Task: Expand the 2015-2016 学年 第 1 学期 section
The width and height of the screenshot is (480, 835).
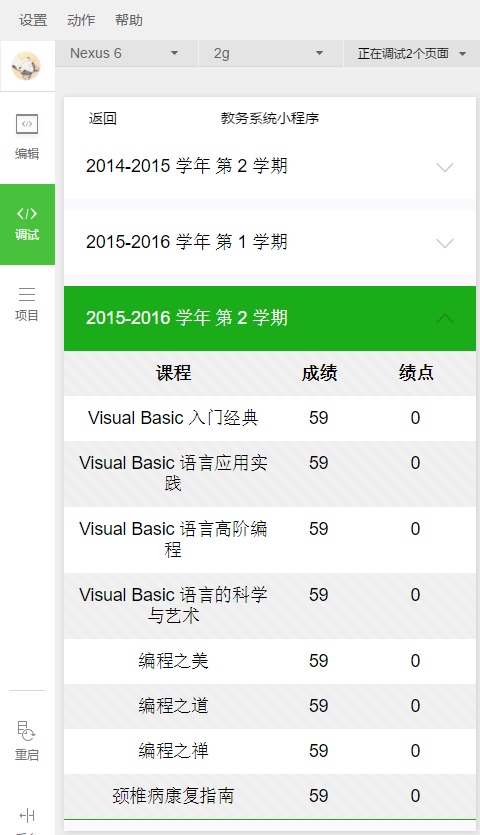Action: 270,242
